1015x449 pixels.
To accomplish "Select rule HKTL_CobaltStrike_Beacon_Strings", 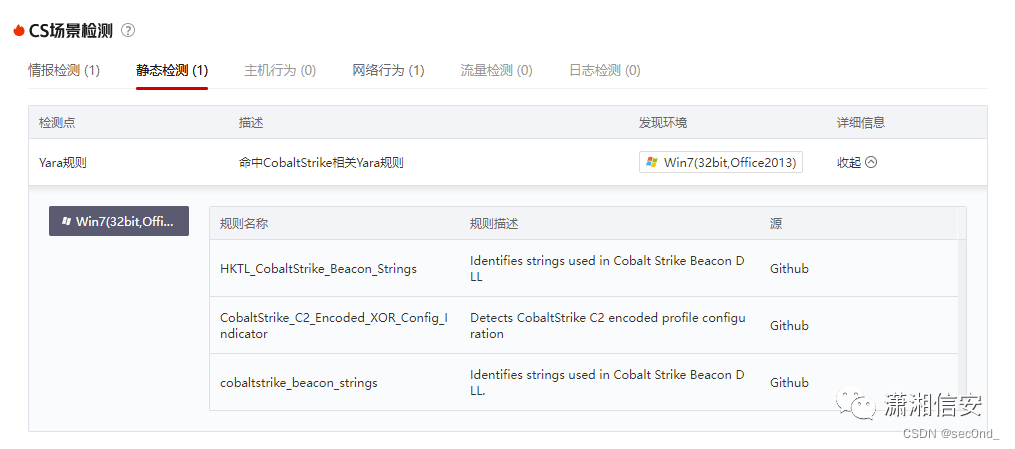I will [318, 268].
